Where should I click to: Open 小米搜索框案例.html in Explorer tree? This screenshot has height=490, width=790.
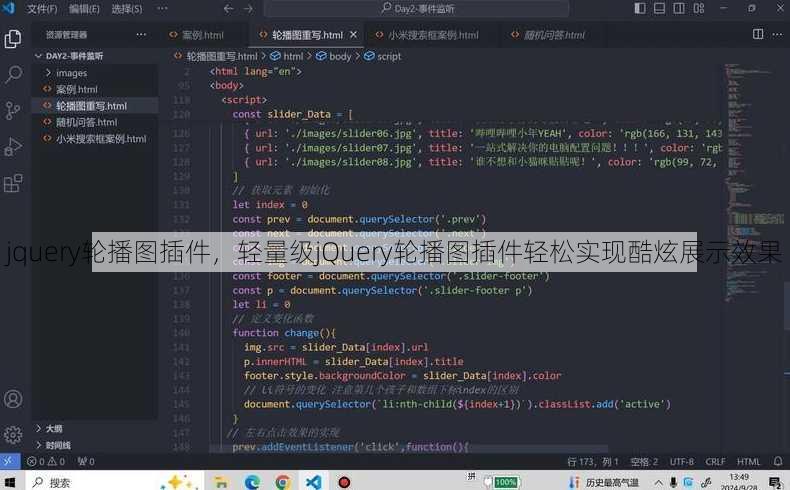click(101, 139)
